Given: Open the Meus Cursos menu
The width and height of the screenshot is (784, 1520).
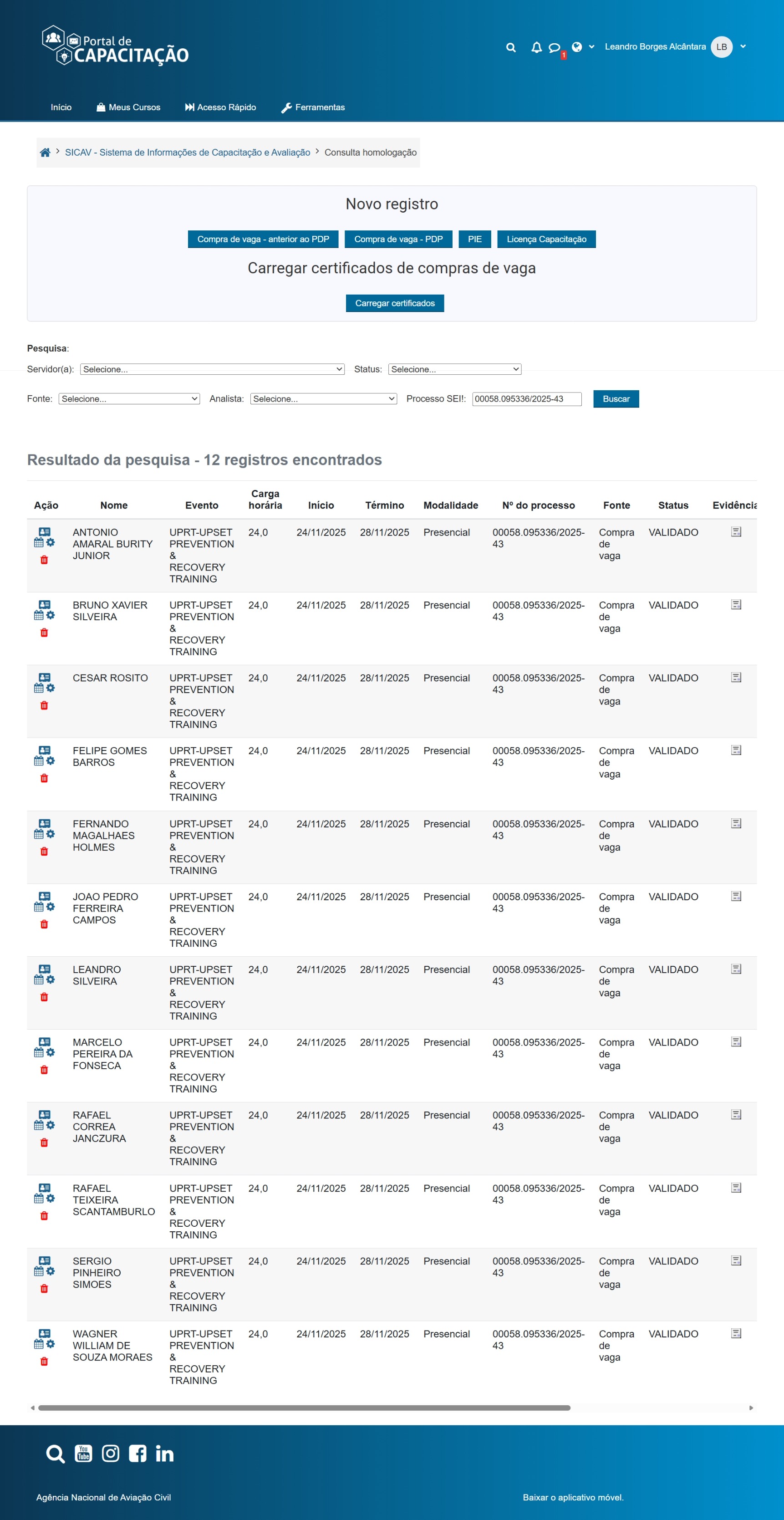Looking at the screenshot, I should [128, 107].
